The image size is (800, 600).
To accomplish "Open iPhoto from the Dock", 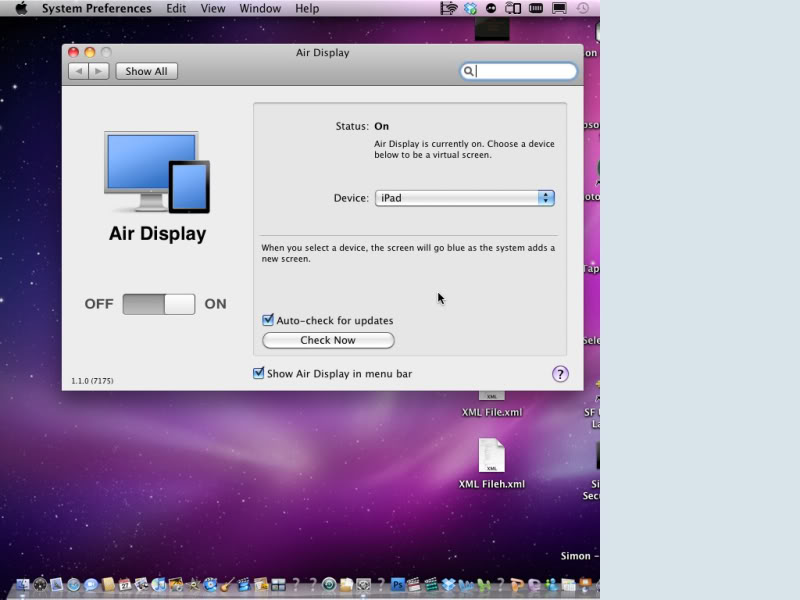I will click(176, 585).
